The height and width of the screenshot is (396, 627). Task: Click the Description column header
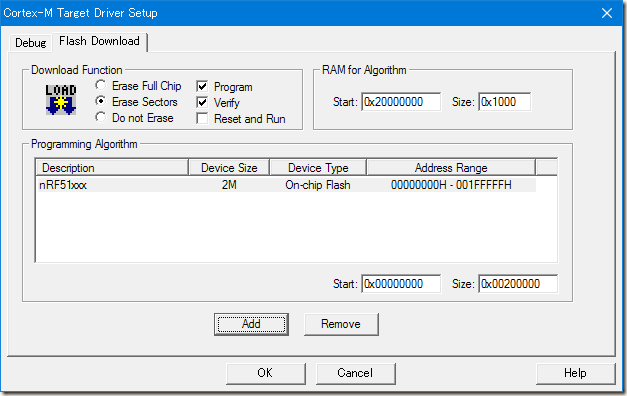click(112, 168)
